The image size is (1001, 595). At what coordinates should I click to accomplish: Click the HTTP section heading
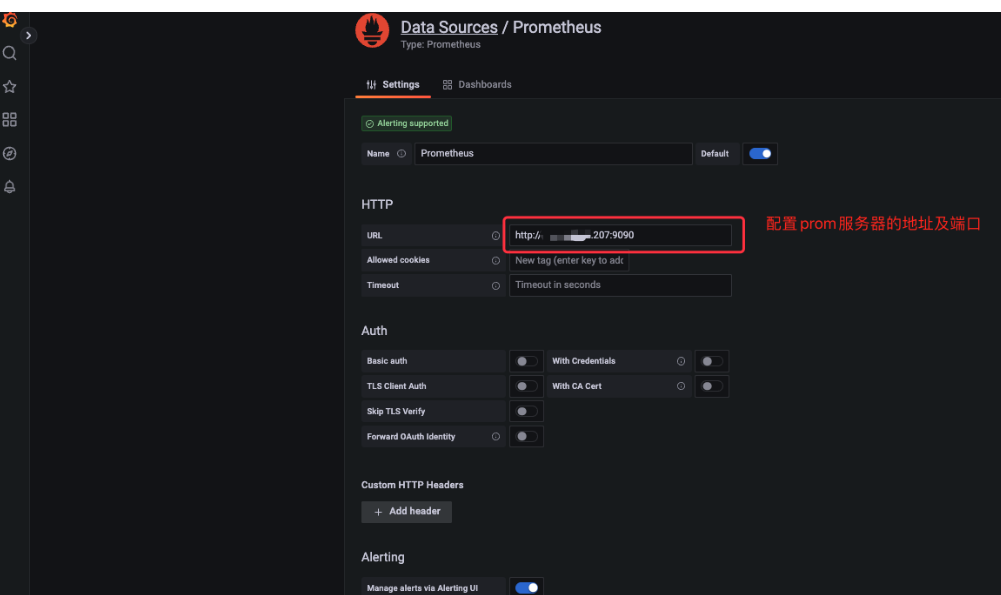click(x=377, y=204)
